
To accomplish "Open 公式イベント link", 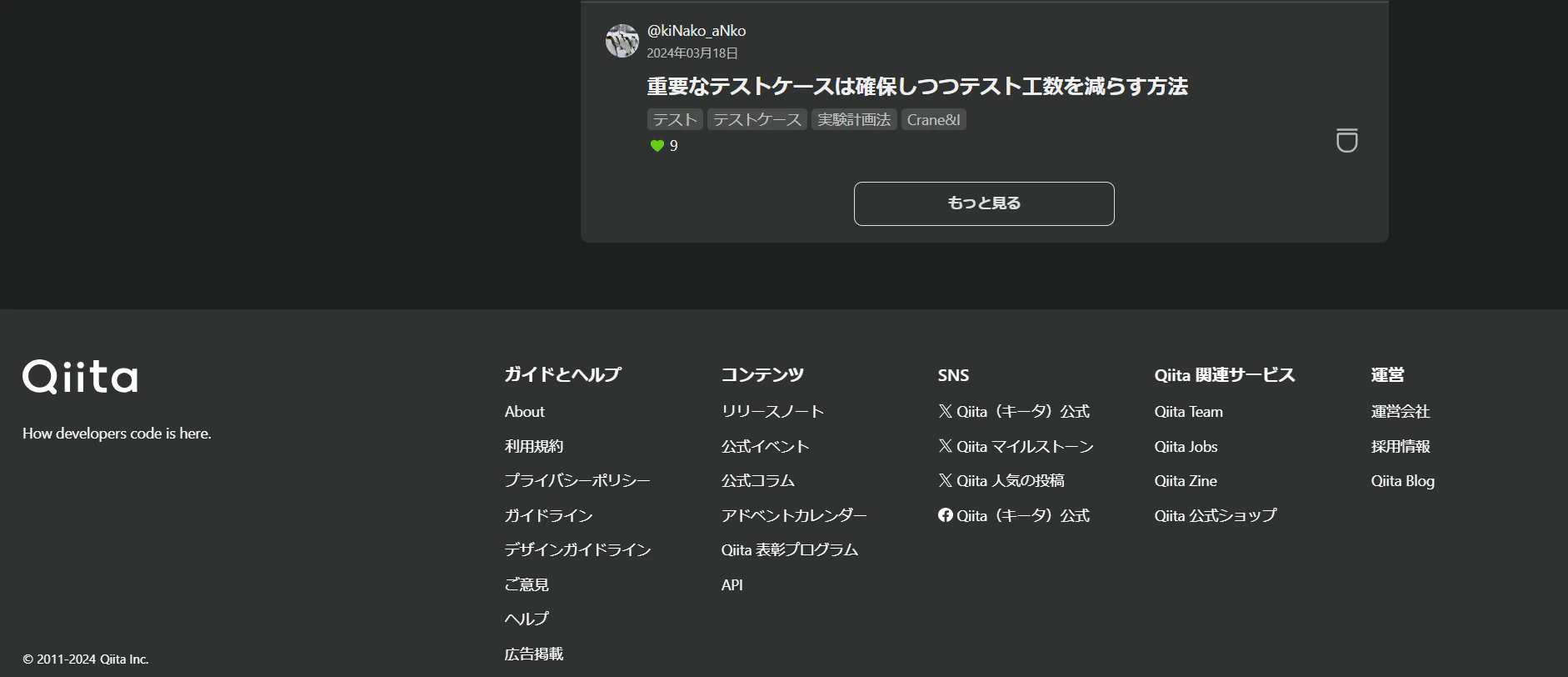I will click(765, 446).
